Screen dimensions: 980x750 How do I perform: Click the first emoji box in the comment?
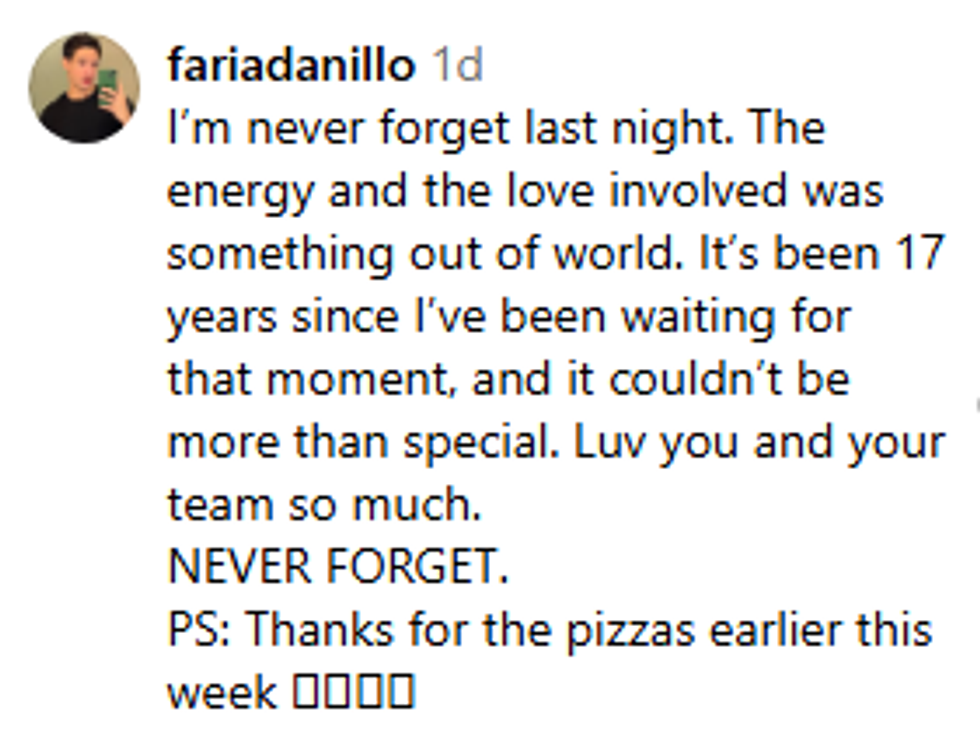coord(304,692)
